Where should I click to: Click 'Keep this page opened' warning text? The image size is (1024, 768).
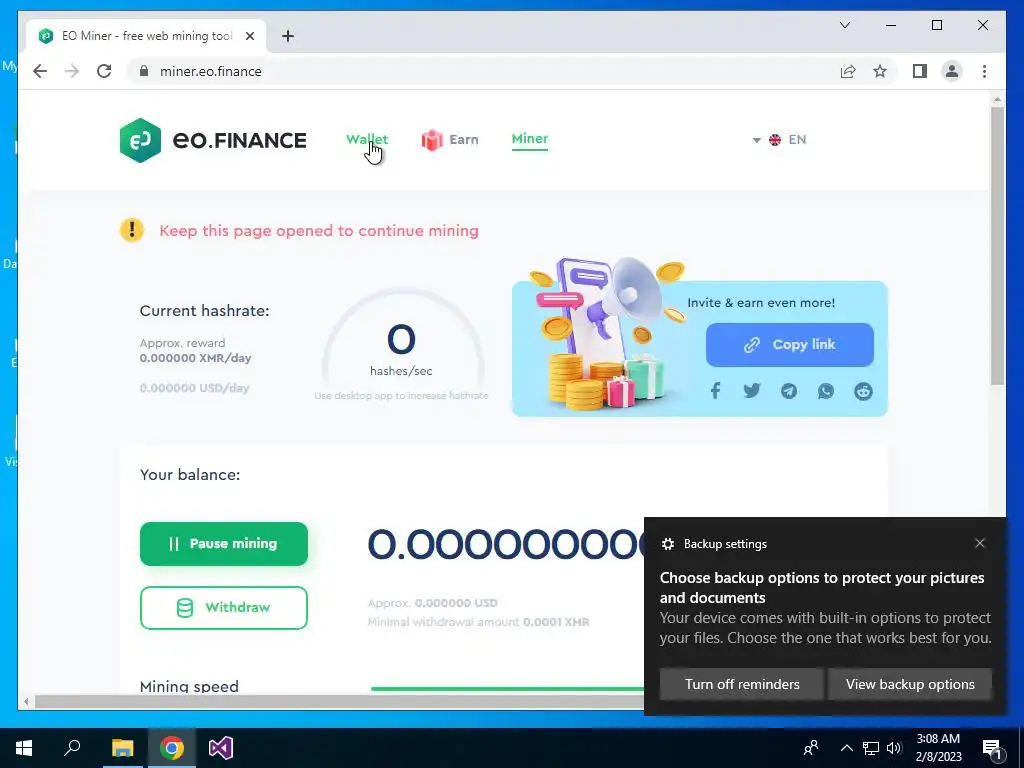coord(319,231)
